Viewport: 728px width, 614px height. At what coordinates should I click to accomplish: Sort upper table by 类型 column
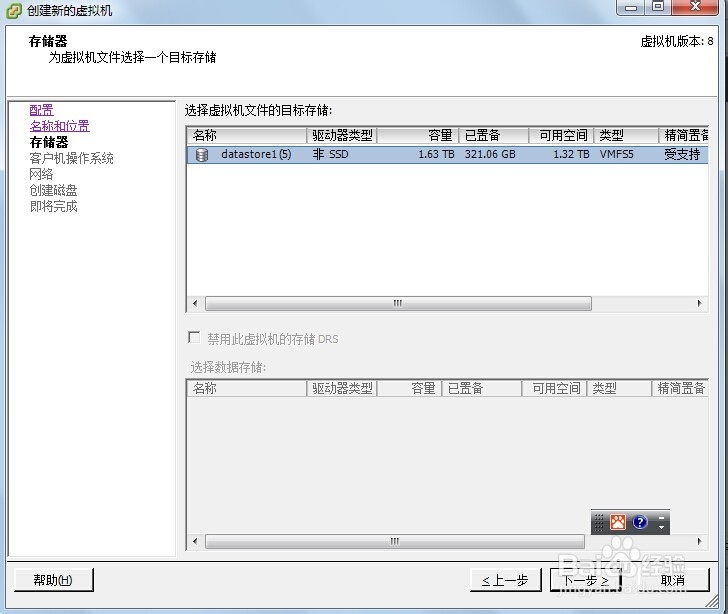626,136
